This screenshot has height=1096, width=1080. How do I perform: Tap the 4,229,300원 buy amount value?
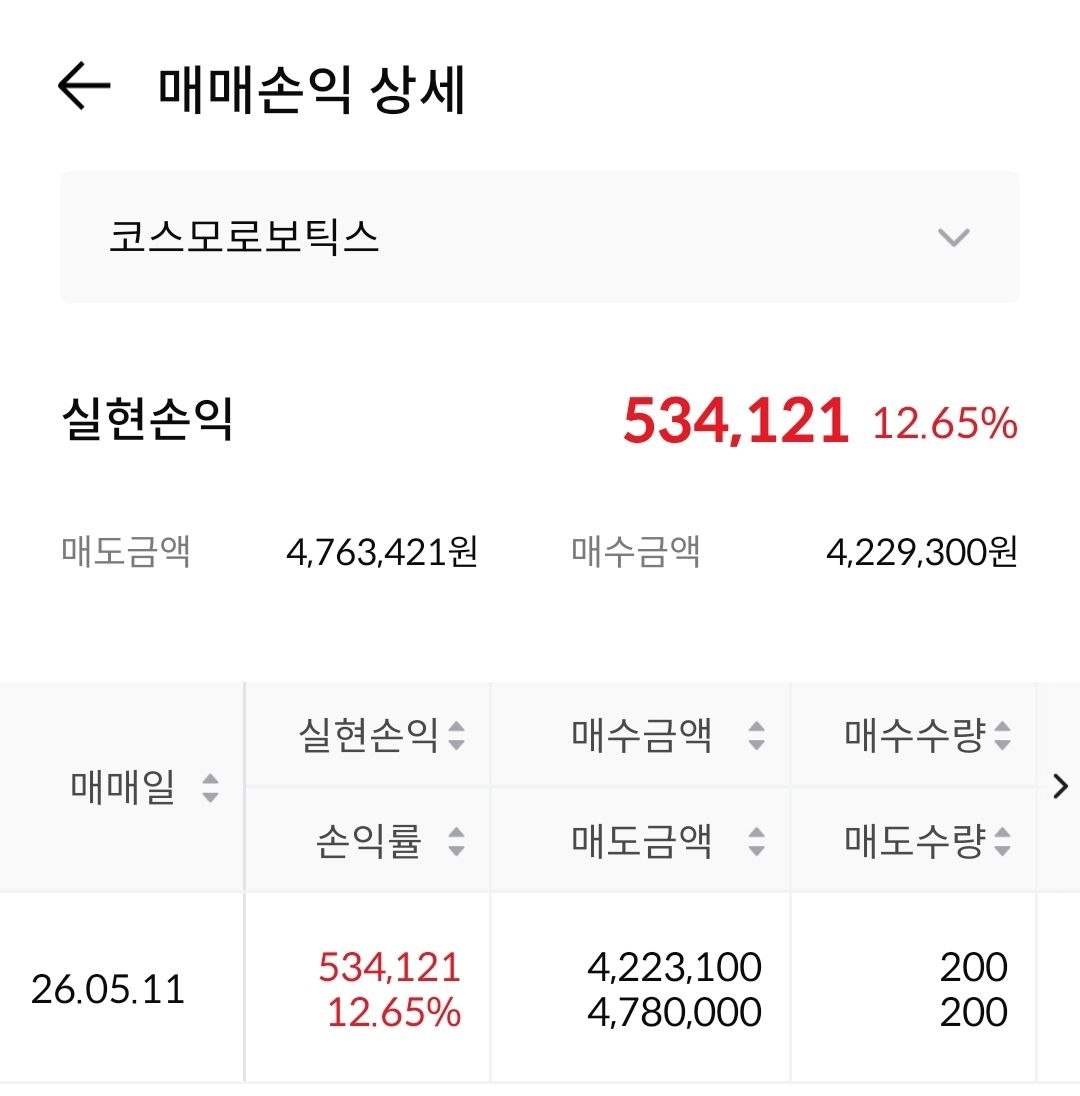pyautogui.click(x=921, y=552)
